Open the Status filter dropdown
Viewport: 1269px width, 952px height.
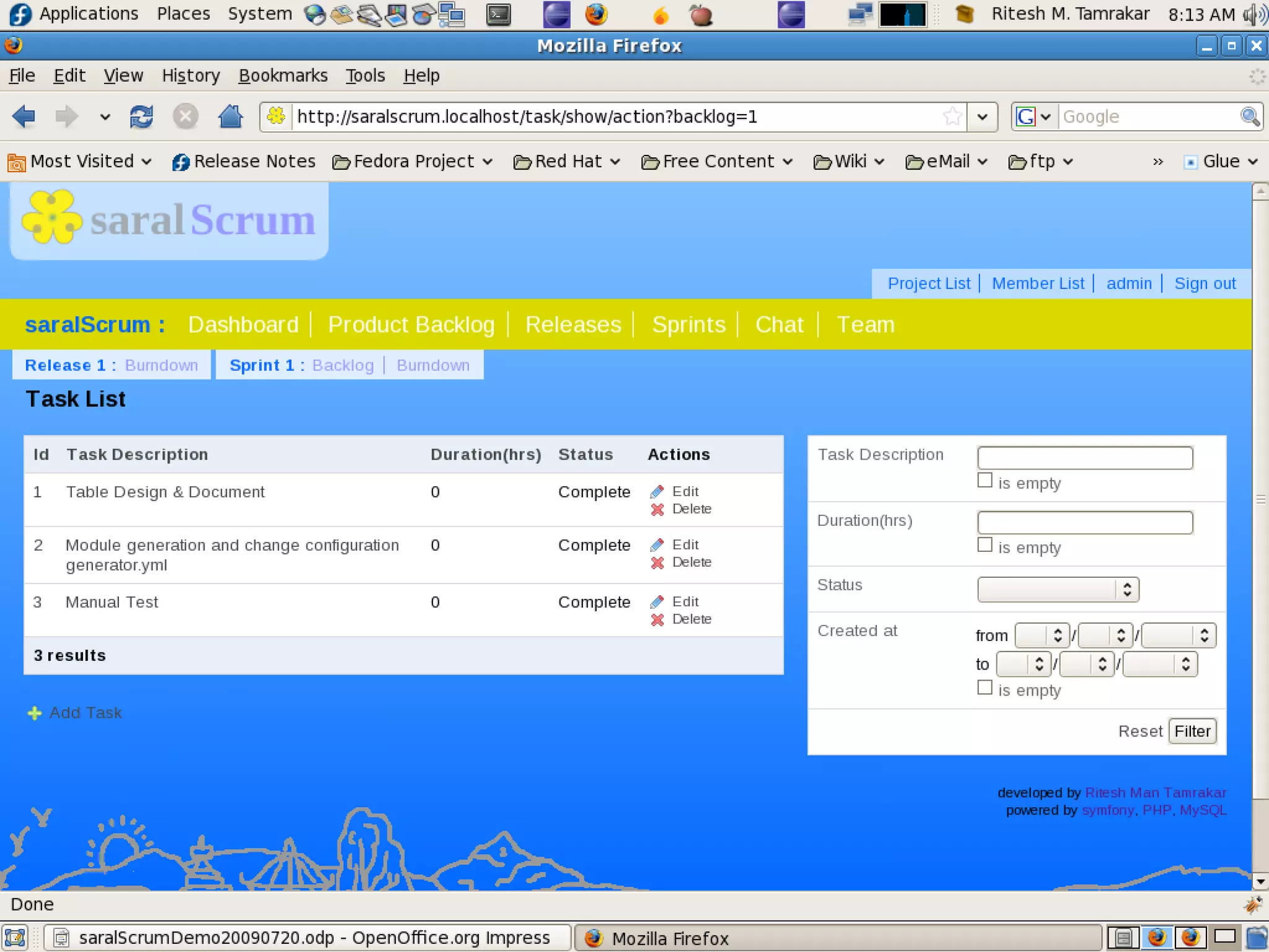(x=1058, y=589)
